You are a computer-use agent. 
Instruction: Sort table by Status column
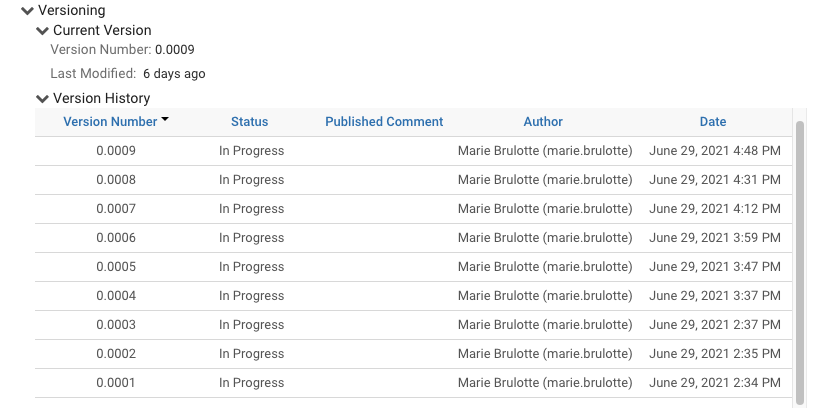click(249, 122)
